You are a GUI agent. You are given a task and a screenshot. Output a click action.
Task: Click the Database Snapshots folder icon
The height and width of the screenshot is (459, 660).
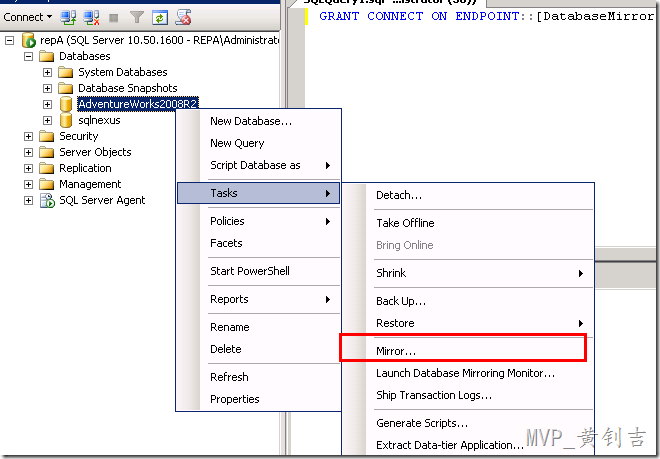point(66,88)
